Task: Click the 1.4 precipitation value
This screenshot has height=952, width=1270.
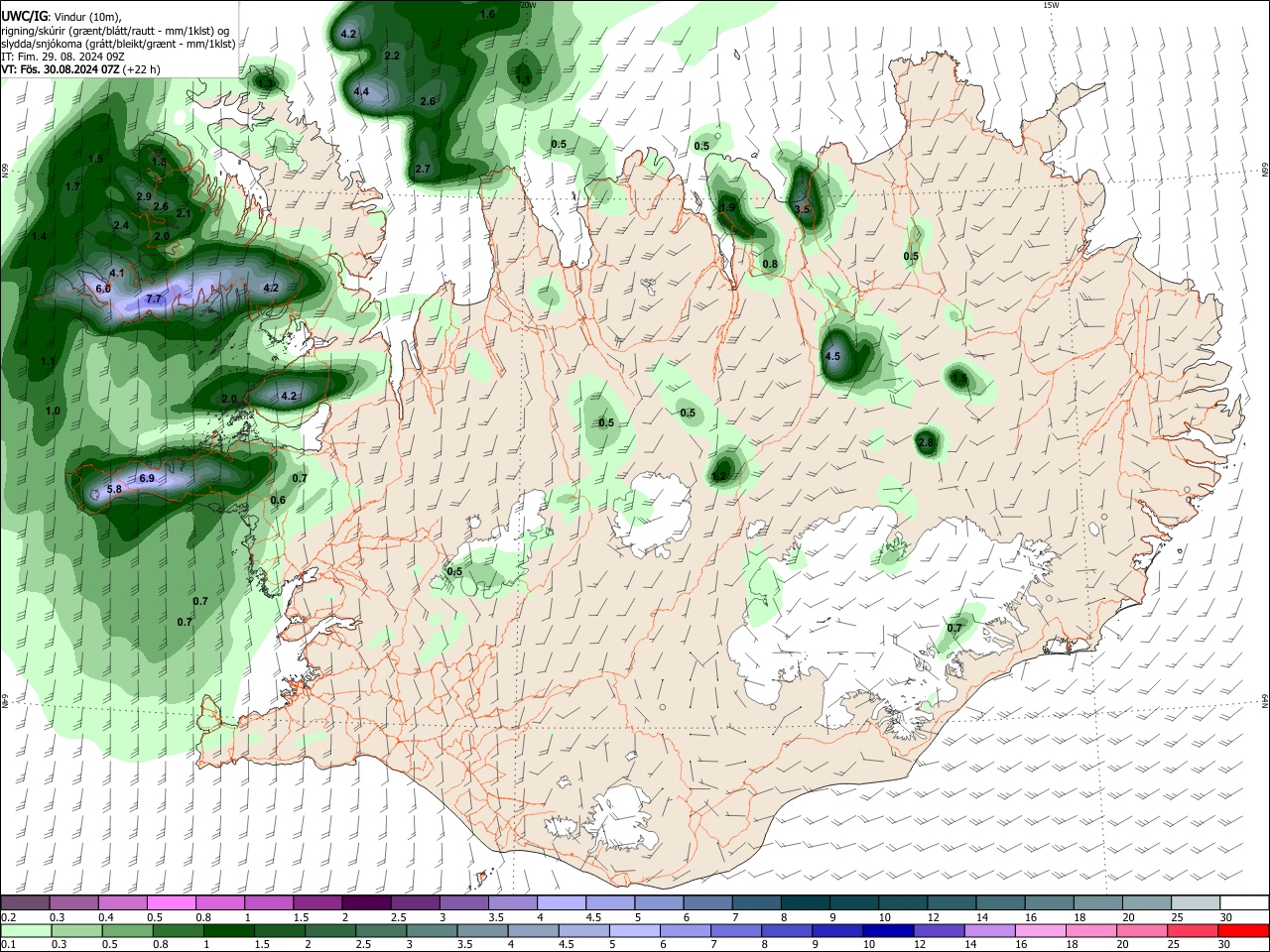Action: [x=39, y=236]
